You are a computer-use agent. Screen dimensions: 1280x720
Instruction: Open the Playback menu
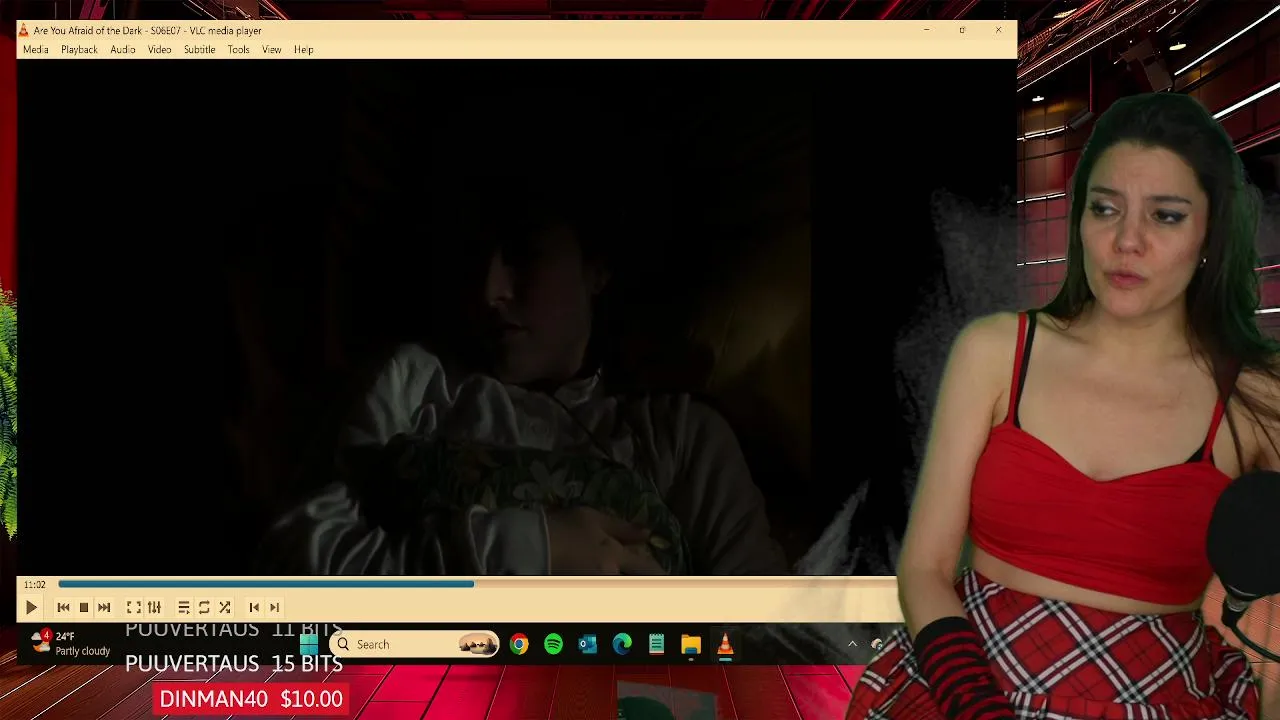(79, 49)
